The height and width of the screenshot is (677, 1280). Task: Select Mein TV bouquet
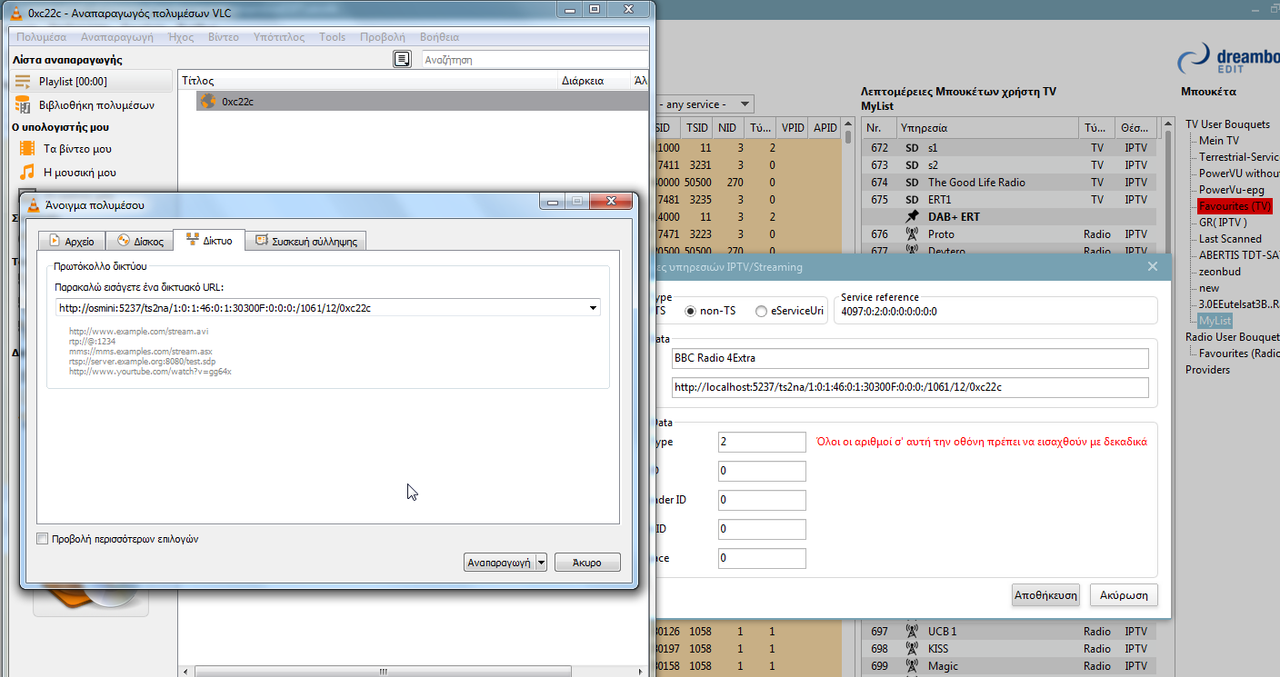tap(1218, 141)
